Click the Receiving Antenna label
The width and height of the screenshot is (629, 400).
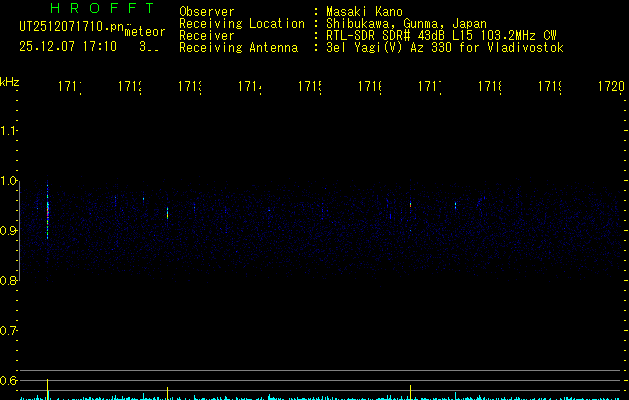(238, 48)
